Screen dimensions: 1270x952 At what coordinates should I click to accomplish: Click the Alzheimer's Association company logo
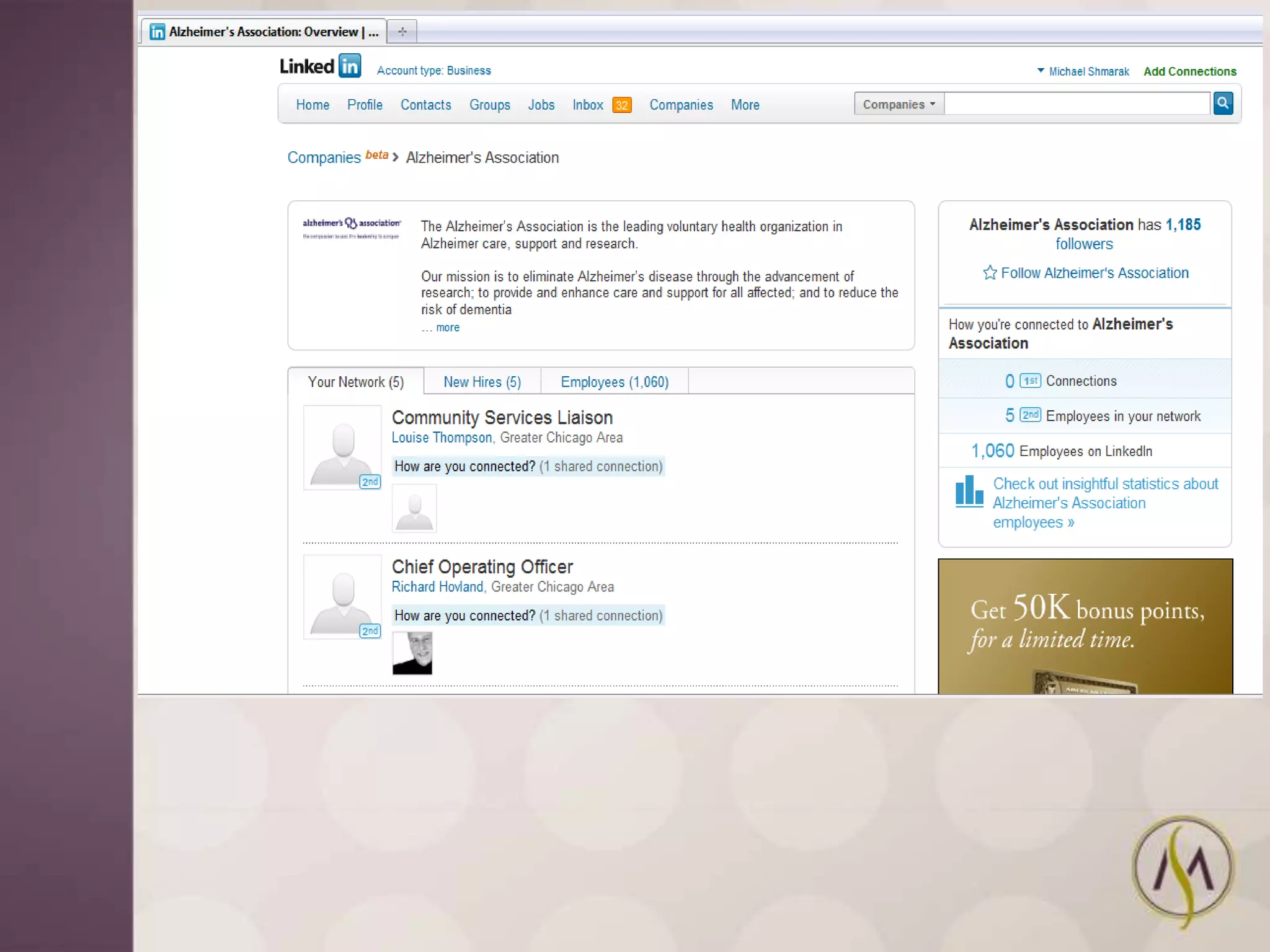pyautogui.click(x=351, y=228)
